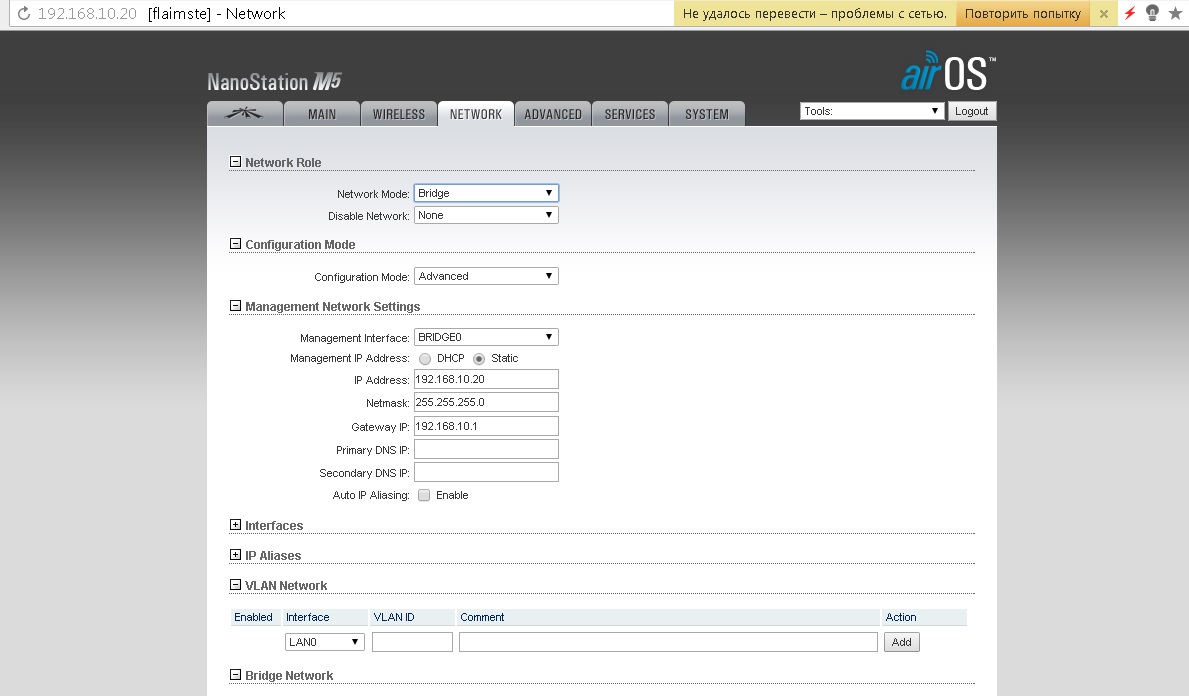The width and height of the screenshot is (1189, 696).
Task: Click the bookmark star icon
Action: click(1176, 14)
